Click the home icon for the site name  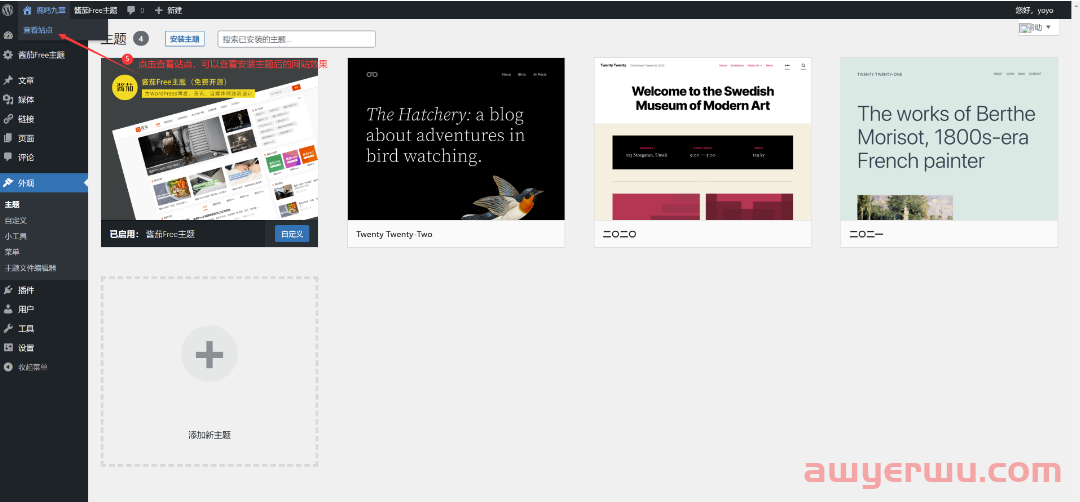pos(28,10)
